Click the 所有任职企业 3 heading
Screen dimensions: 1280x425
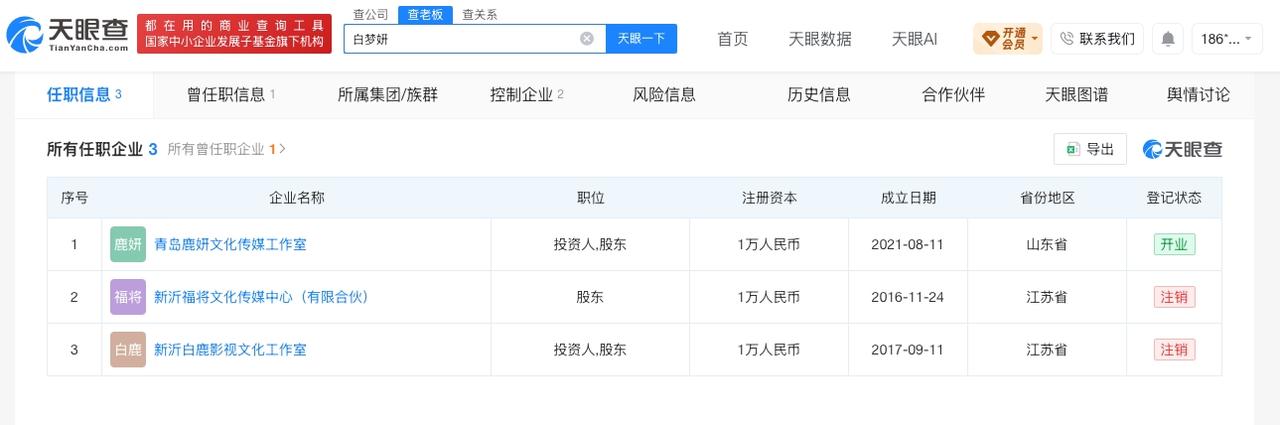coord(102,149)
